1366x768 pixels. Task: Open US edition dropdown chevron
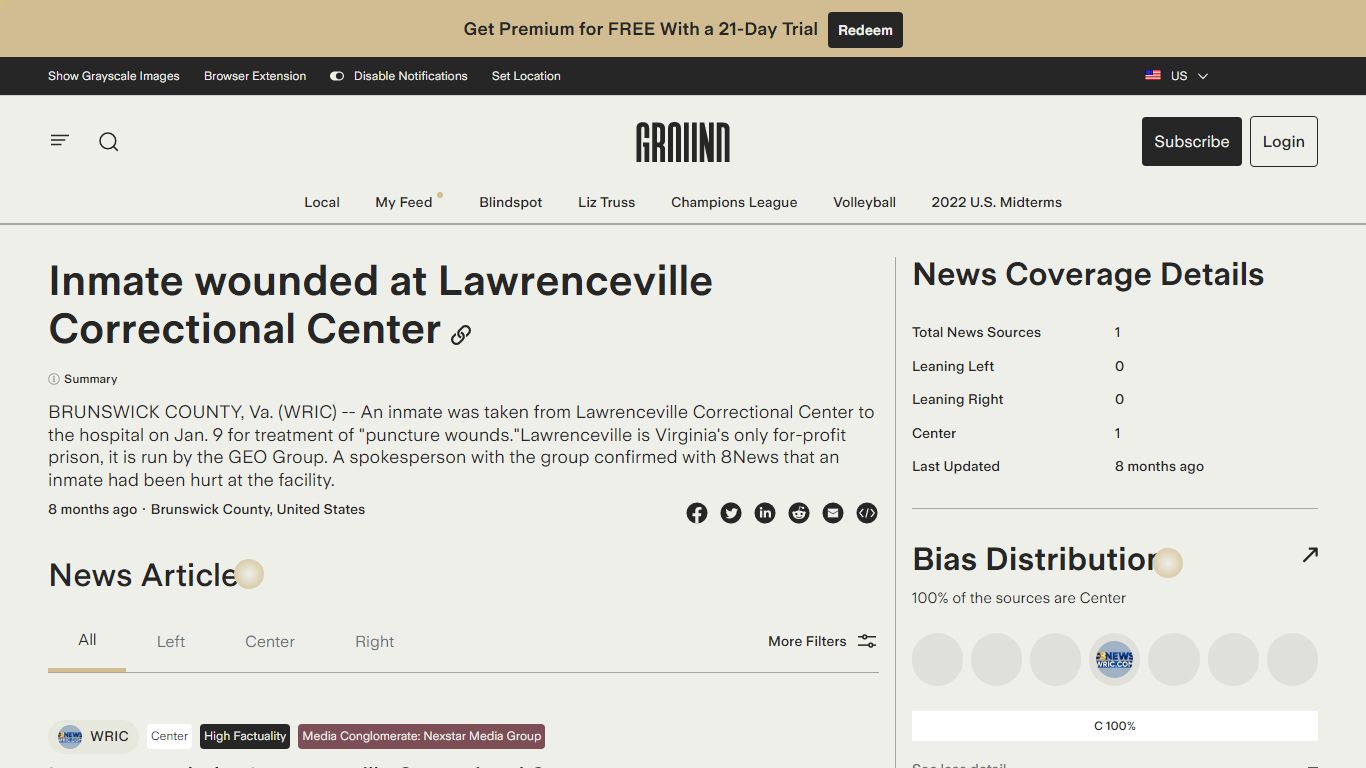(x=1203, y=76)
